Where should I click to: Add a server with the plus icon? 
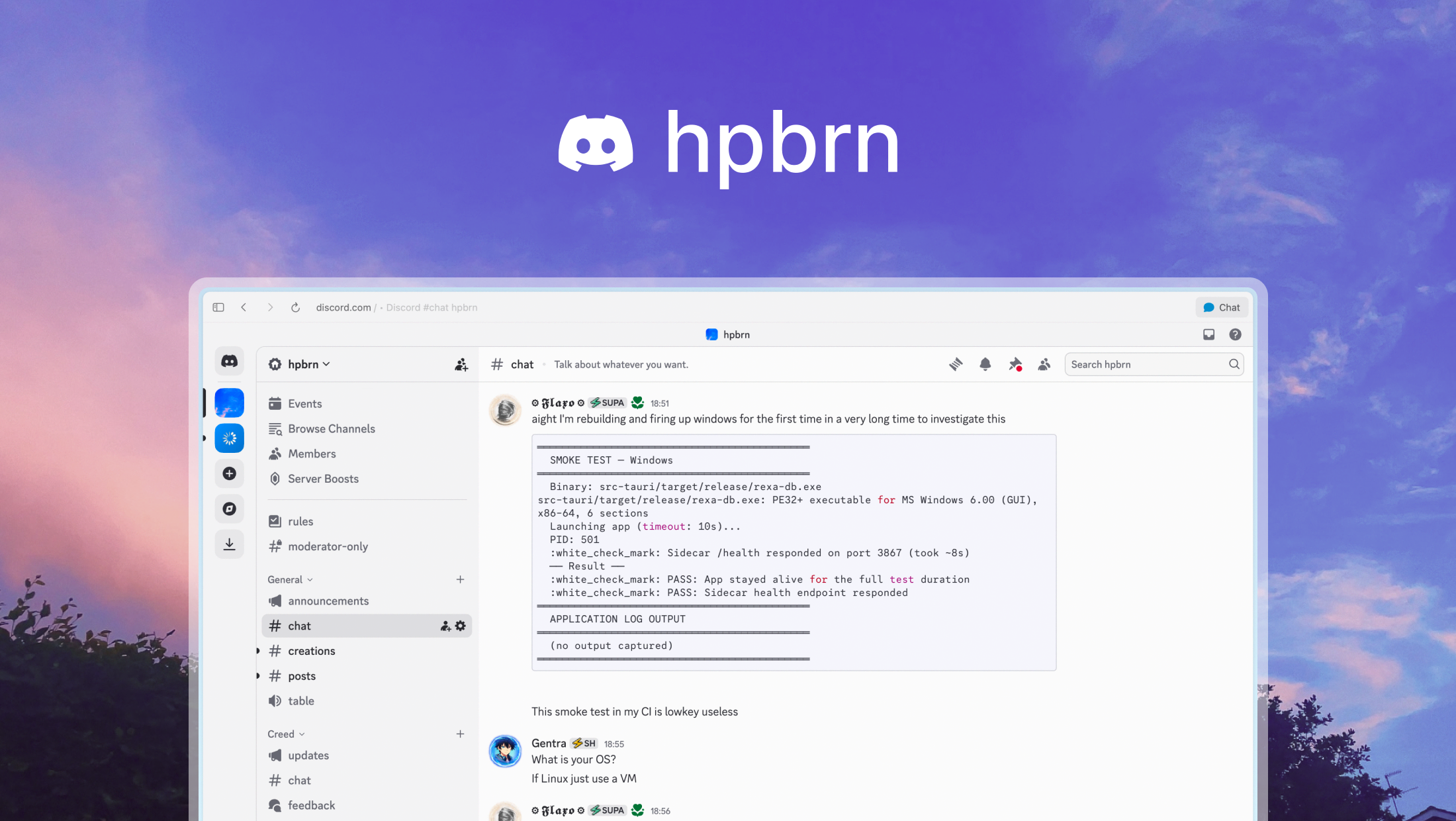[x=229, y=473]
